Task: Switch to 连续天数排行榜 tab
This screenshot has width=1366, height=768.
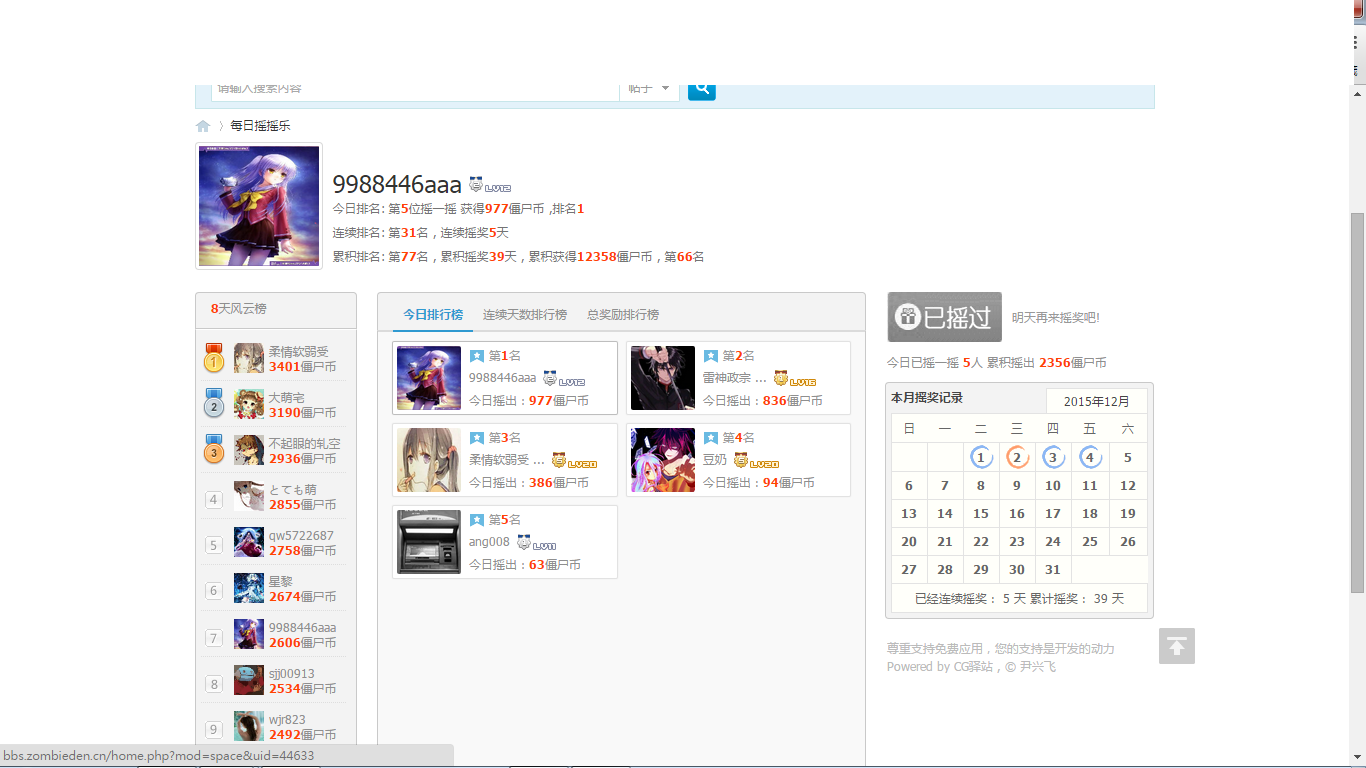Action: click(525, 314)
